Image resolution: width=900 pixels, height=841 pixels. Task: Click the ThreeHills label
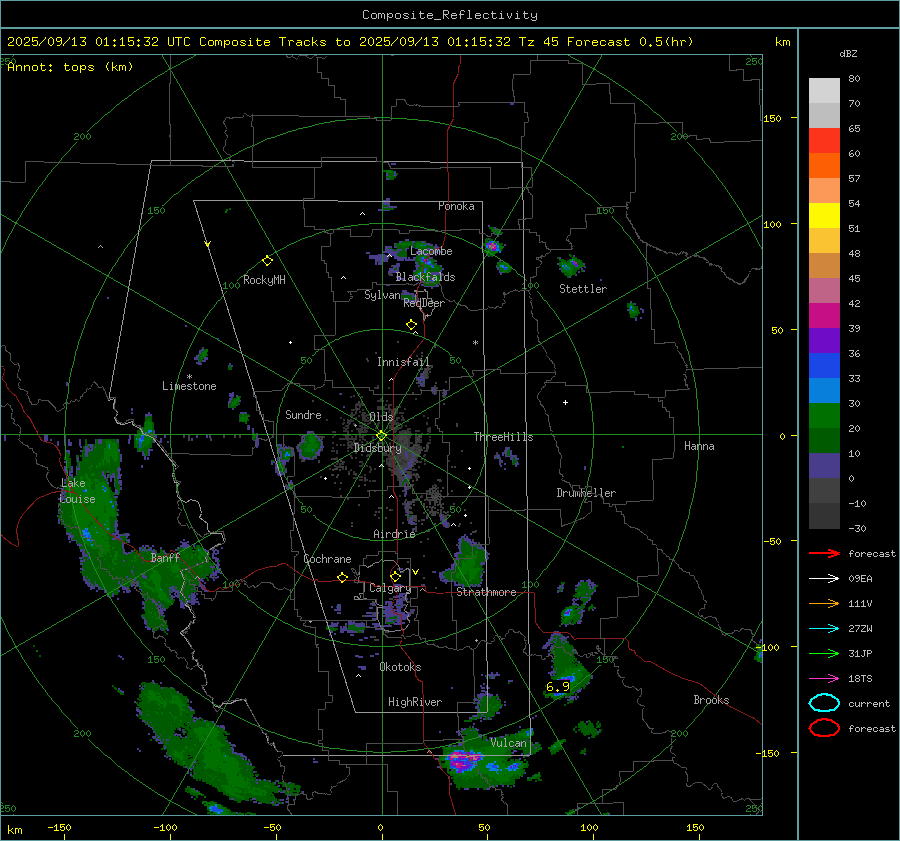coord(503,437)
